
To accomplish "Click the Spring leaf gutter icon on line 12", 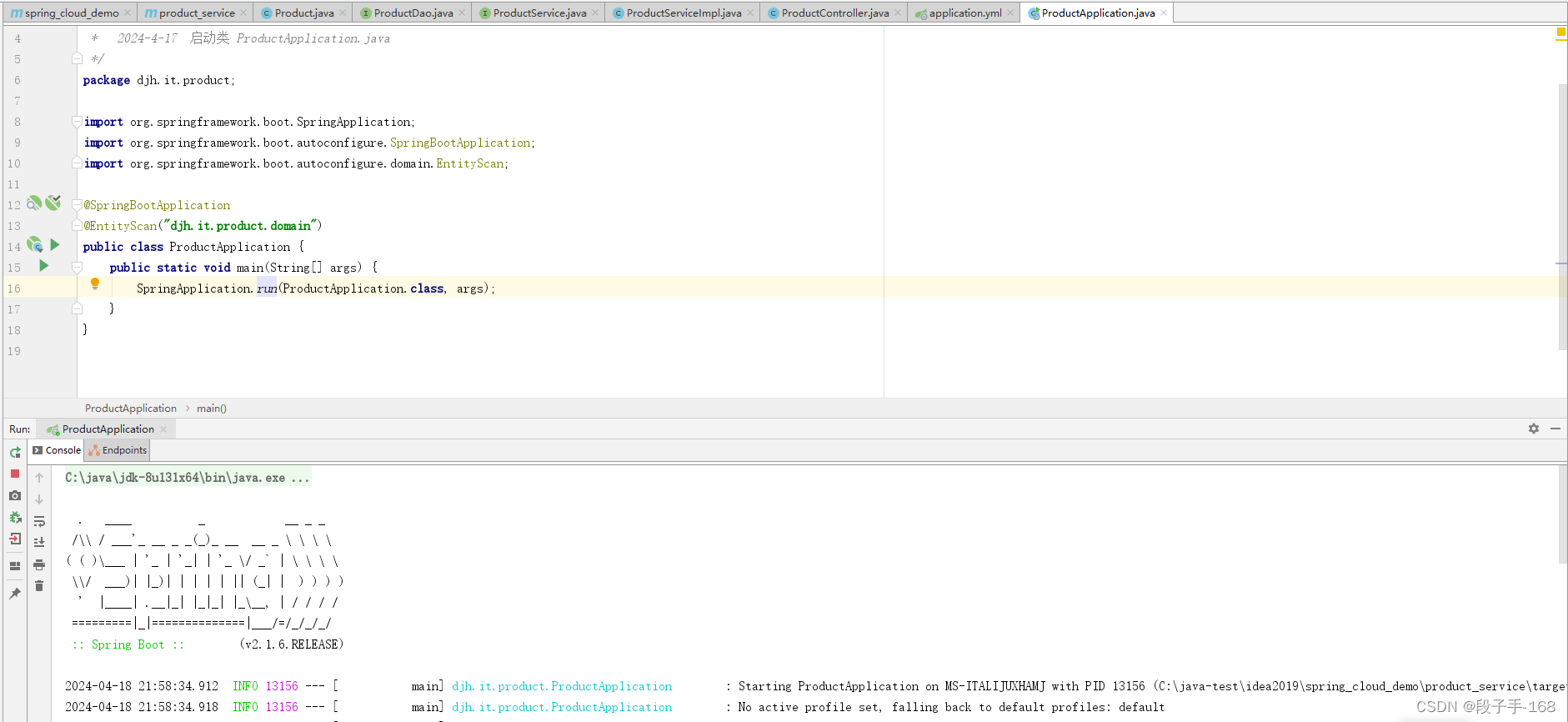I will tap(53, 203).
